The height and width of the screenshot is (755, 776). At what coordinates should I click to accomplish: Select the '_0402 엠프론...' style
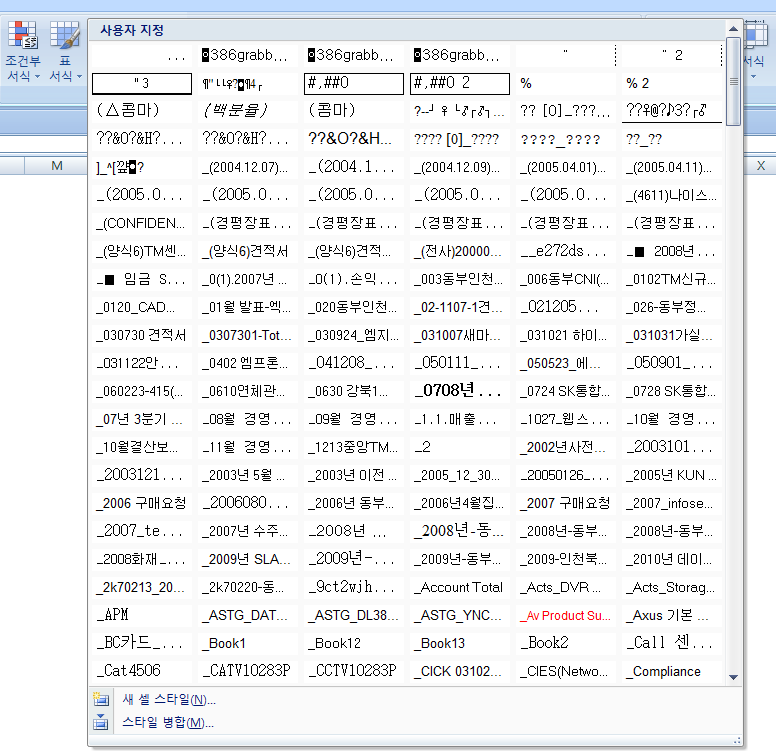pyautogui.click(x=248, y=363)
